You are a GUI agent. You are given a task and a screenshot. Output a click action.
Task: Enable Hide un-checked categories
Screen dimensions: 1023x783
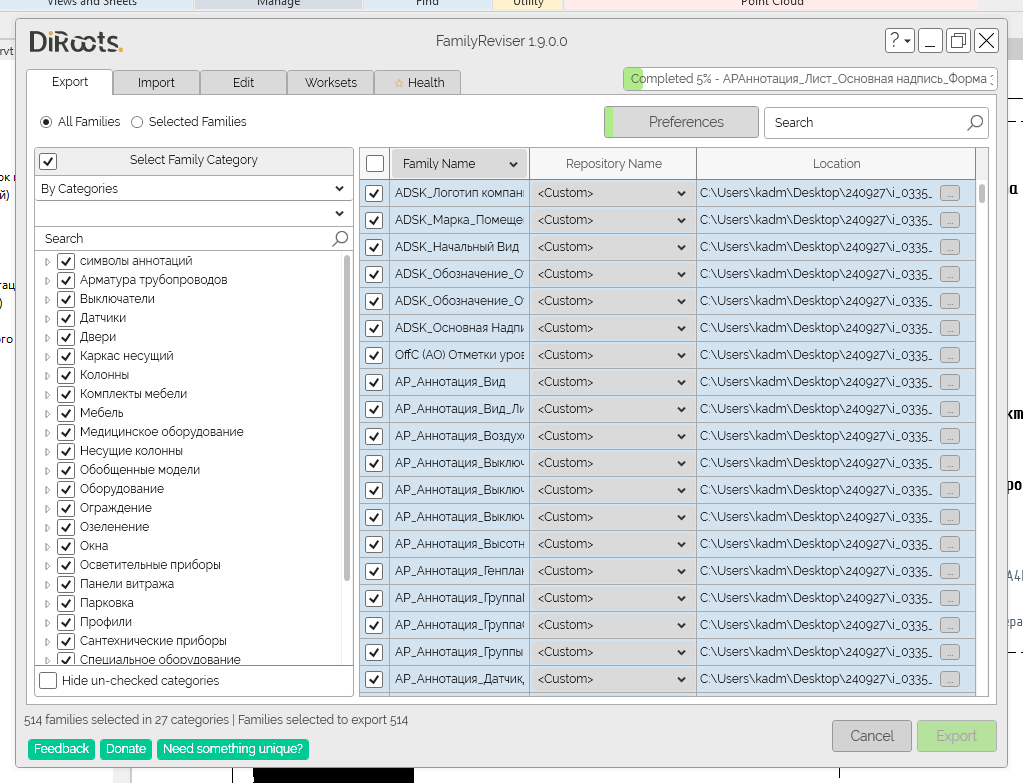[x=48, y=681]
